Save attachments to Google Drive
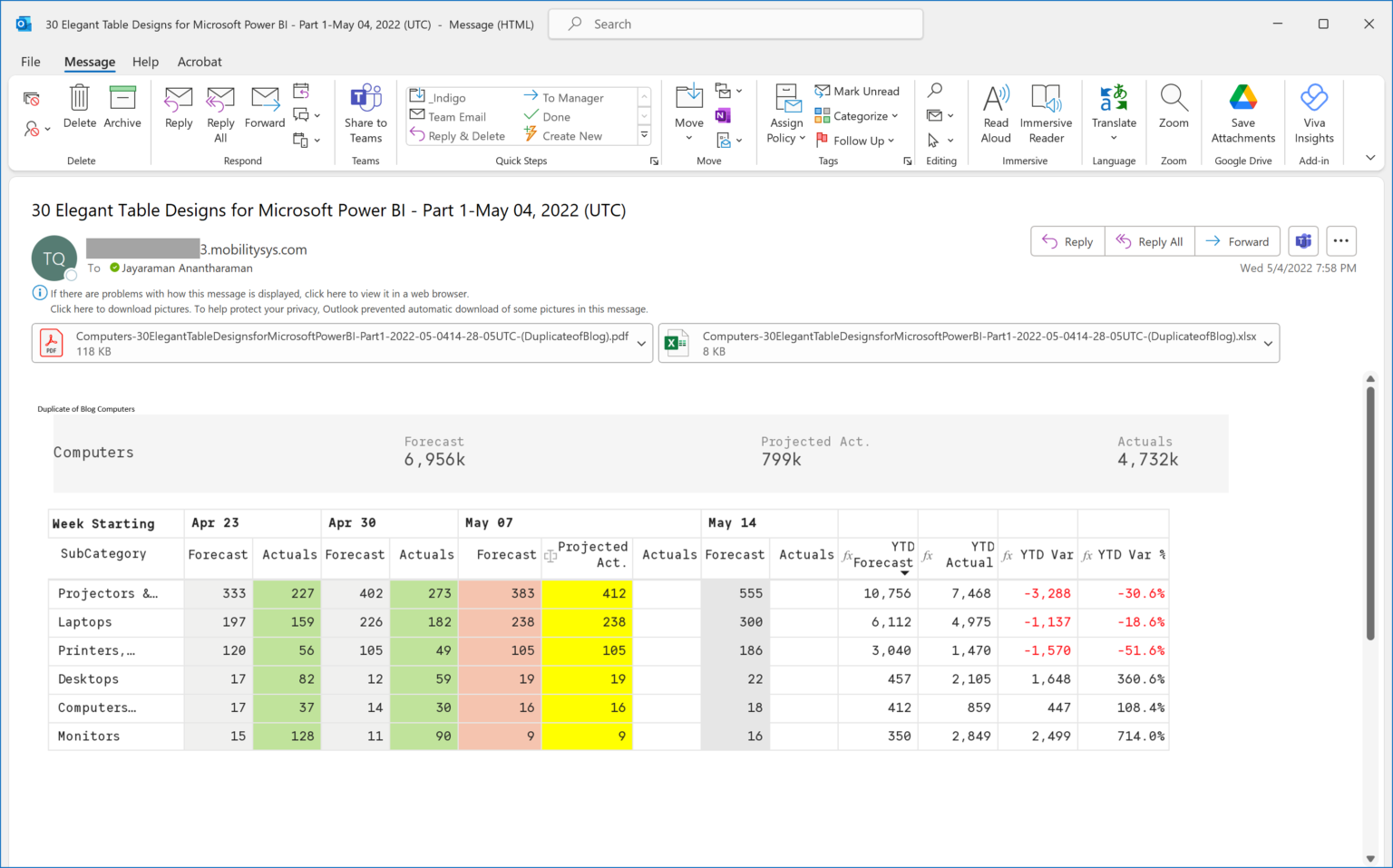The height and width of the screenshot is (868, 1393). coord(1242,114)
